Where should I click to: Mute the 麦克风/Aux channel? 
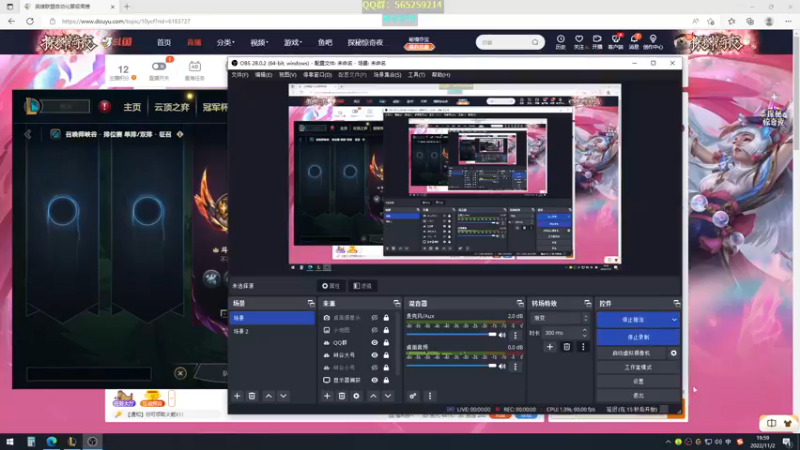(x=502, y=335)
